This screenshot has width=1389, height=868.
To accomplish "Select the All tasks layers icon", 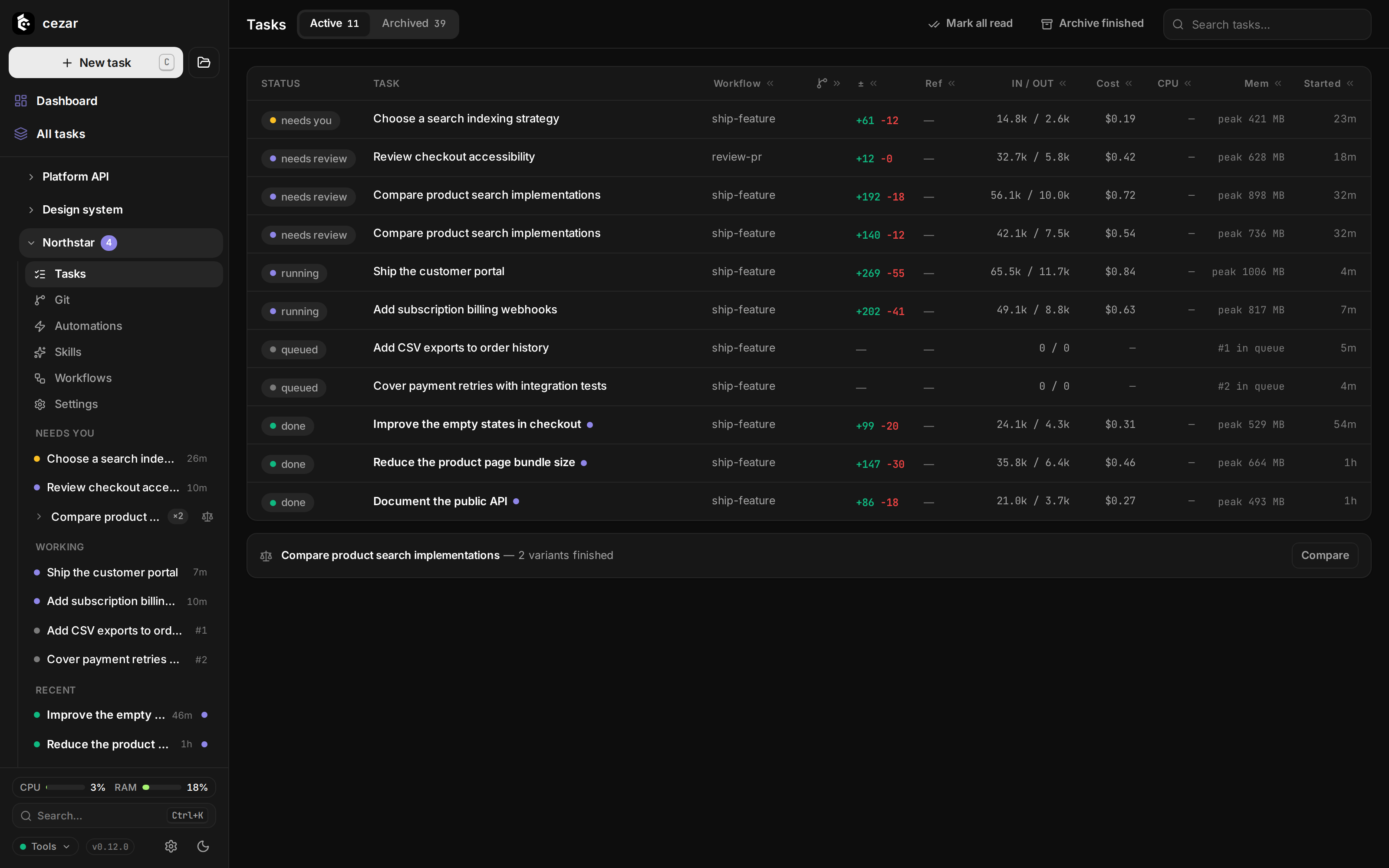I will coord(21,134).
